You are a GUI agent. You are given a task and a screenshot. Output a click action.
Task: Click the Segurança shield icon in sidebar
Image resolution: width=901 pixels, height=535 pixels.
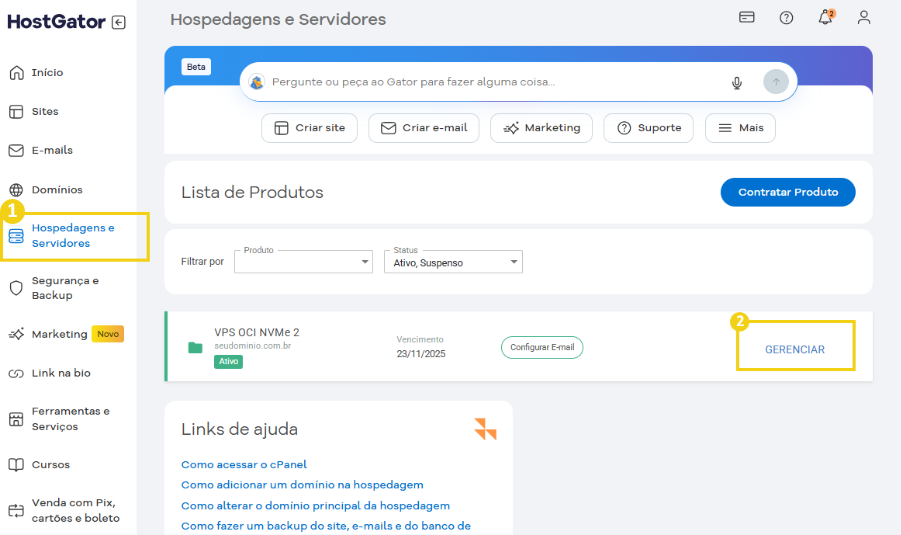click(x=16, y=288)
